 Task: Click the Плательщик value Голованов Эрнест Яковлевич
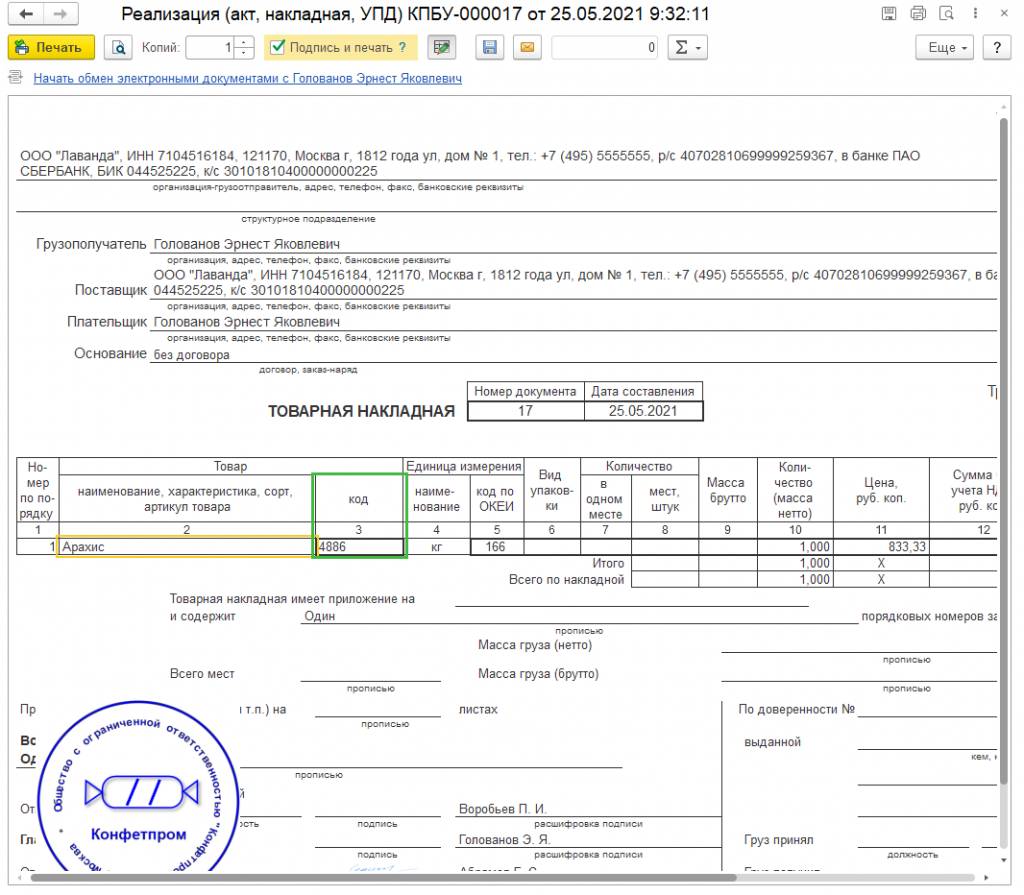pyautogui.click(x=247, y=322)
